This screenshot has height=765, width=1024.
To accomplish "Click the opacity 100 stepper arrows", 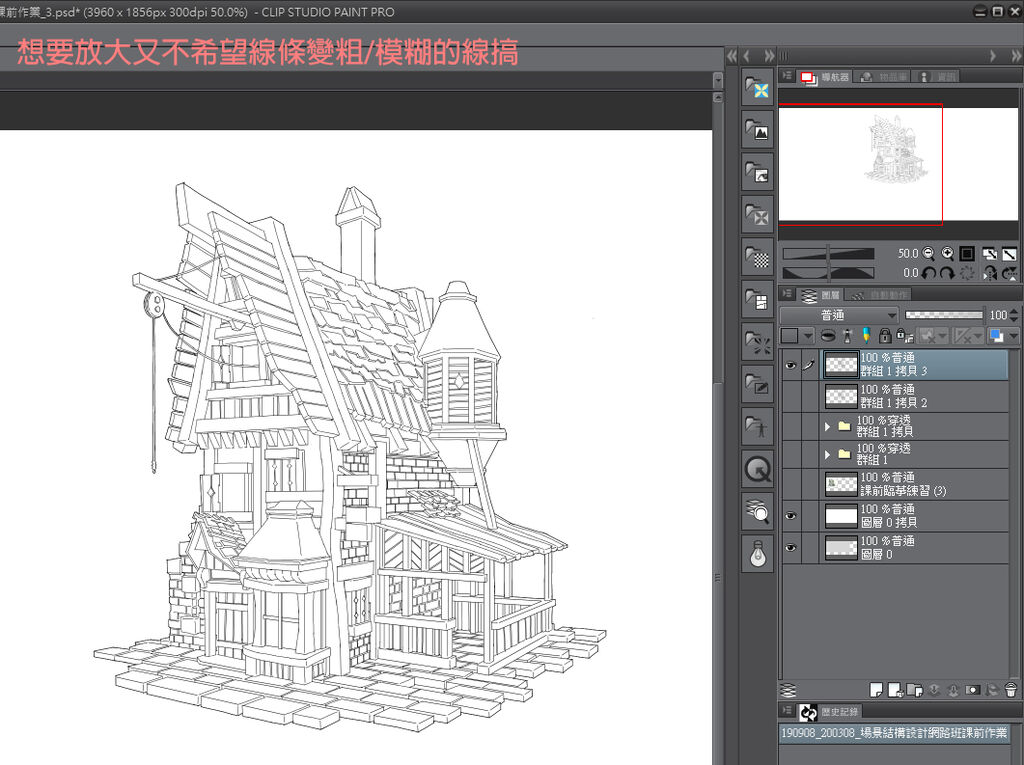I will pos(1014,316).
